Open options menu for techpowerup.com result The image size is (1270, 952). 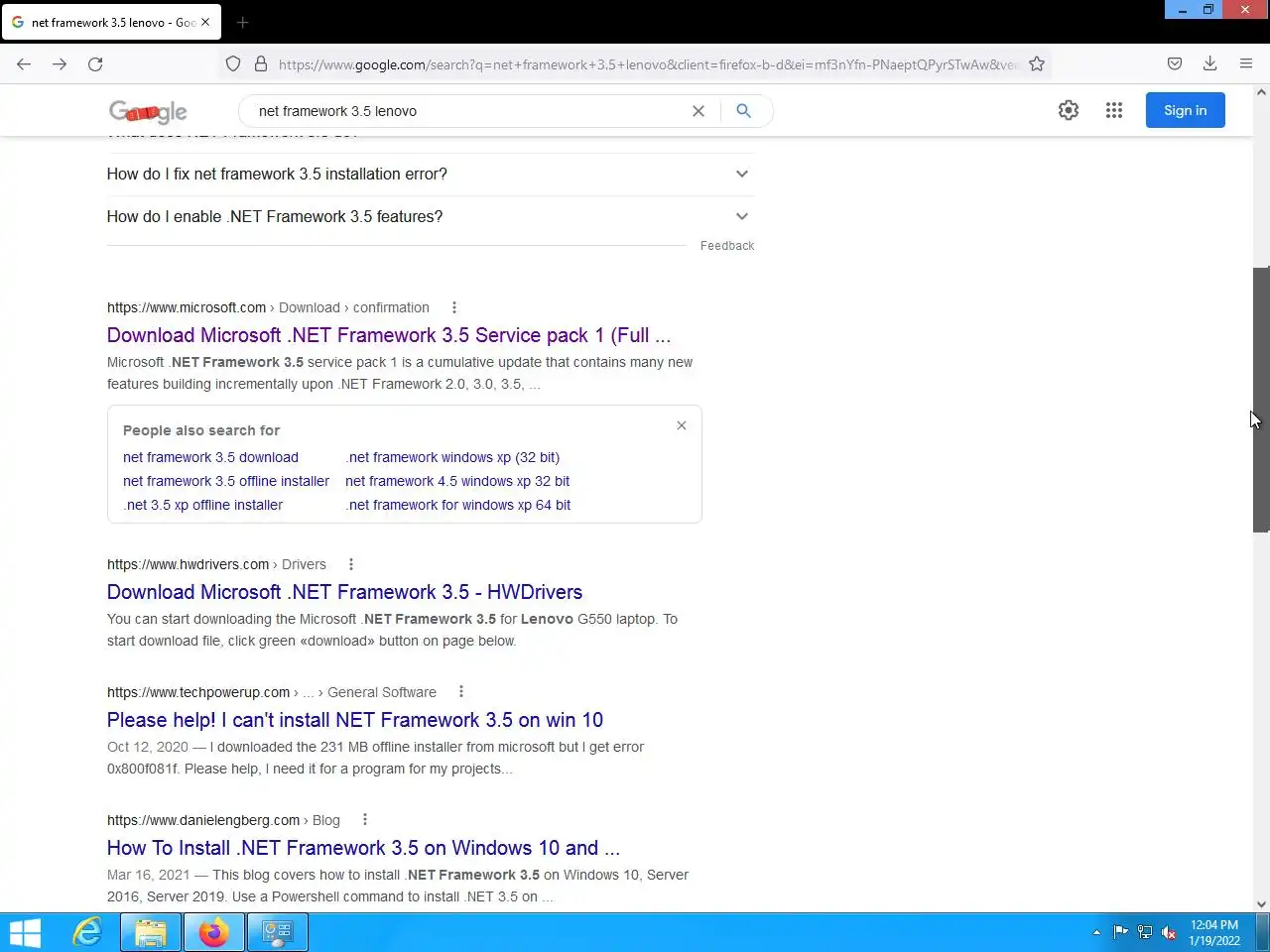click(461, 692)
